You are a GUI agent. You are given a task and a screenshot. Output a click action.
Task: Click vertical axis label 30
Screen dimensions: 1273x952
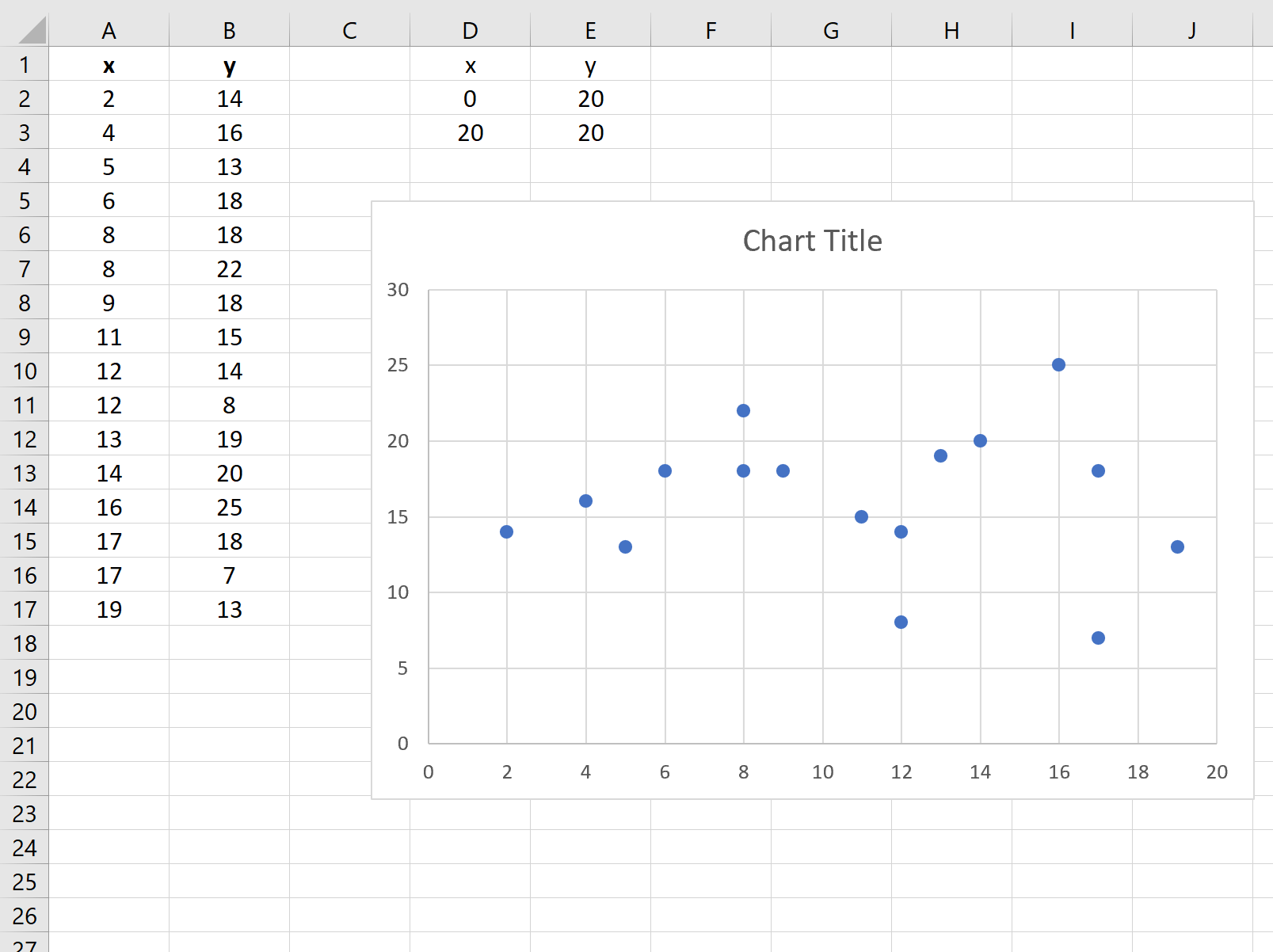398,290
